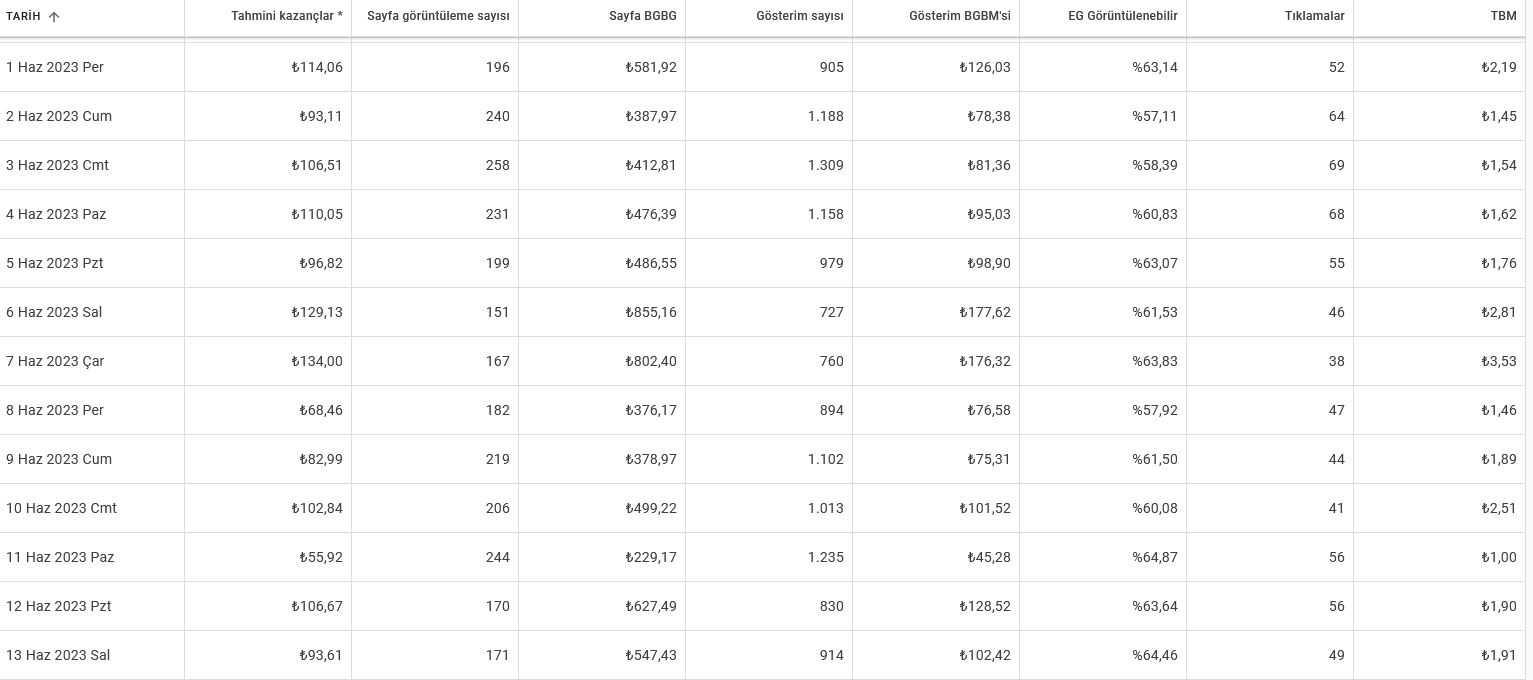Sort by Sayfa görüntüleme sayısı column
This screenshot has width=1533, height=680.
point(438,16)
